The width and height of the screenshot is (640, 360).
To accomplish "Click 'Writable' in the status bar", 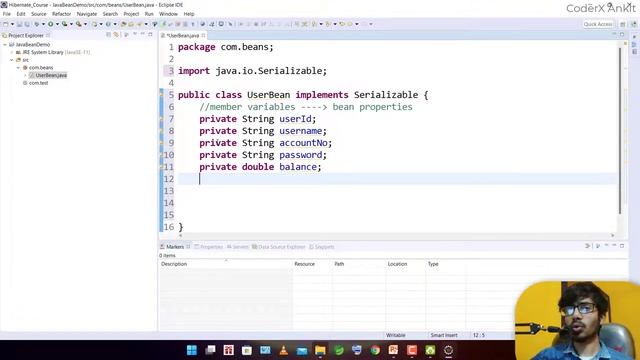I will 396,335.
